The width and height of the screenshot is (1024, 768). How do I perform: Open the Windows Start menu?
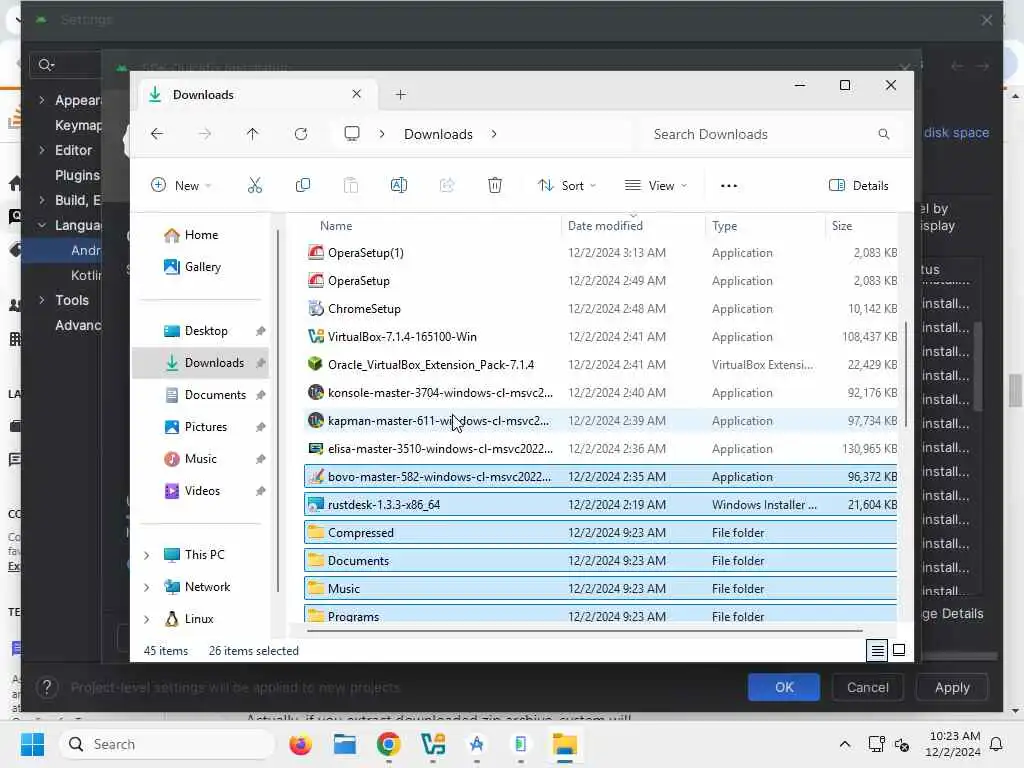coord(32,744)
